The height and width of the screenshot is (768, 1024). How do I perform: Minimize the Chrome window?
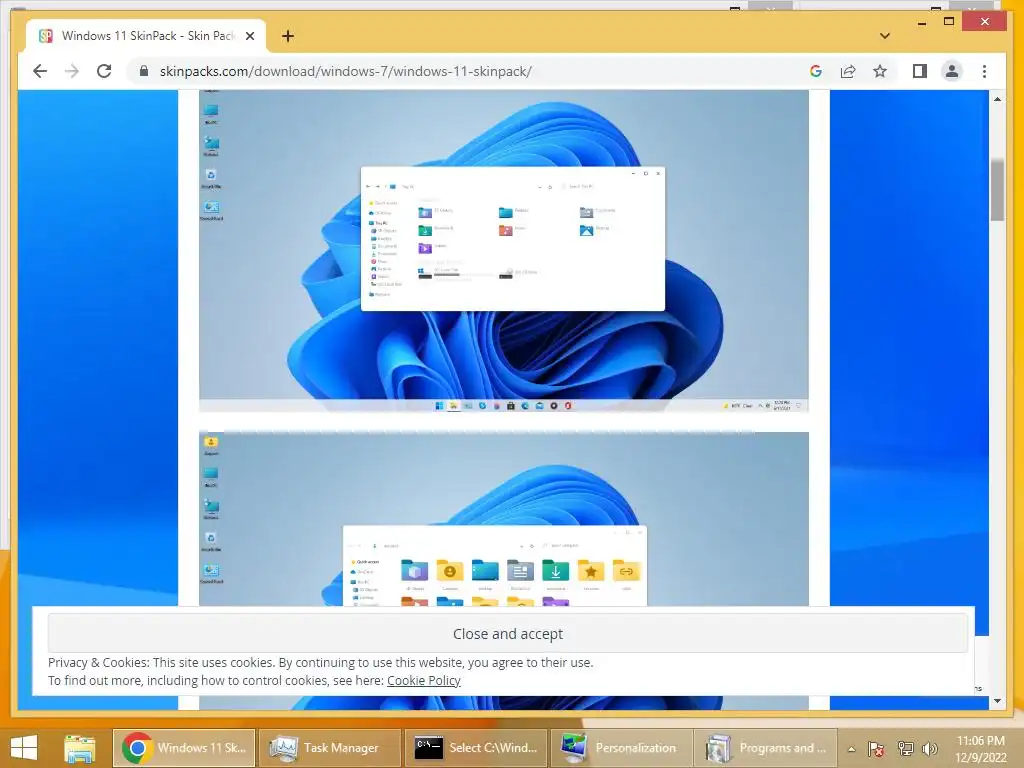pos(921,22)
